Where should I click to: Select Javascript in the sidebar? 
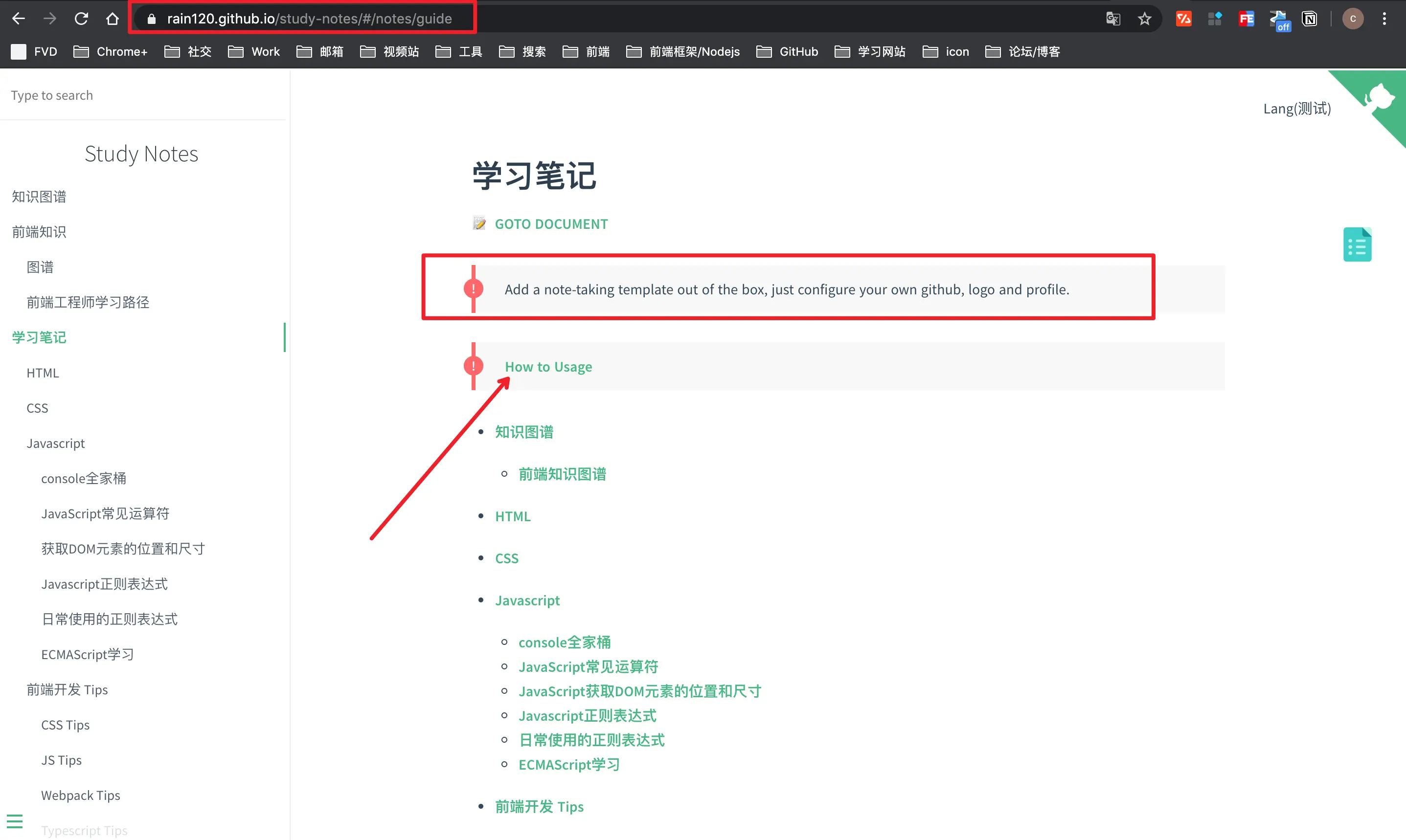point(55,443)
